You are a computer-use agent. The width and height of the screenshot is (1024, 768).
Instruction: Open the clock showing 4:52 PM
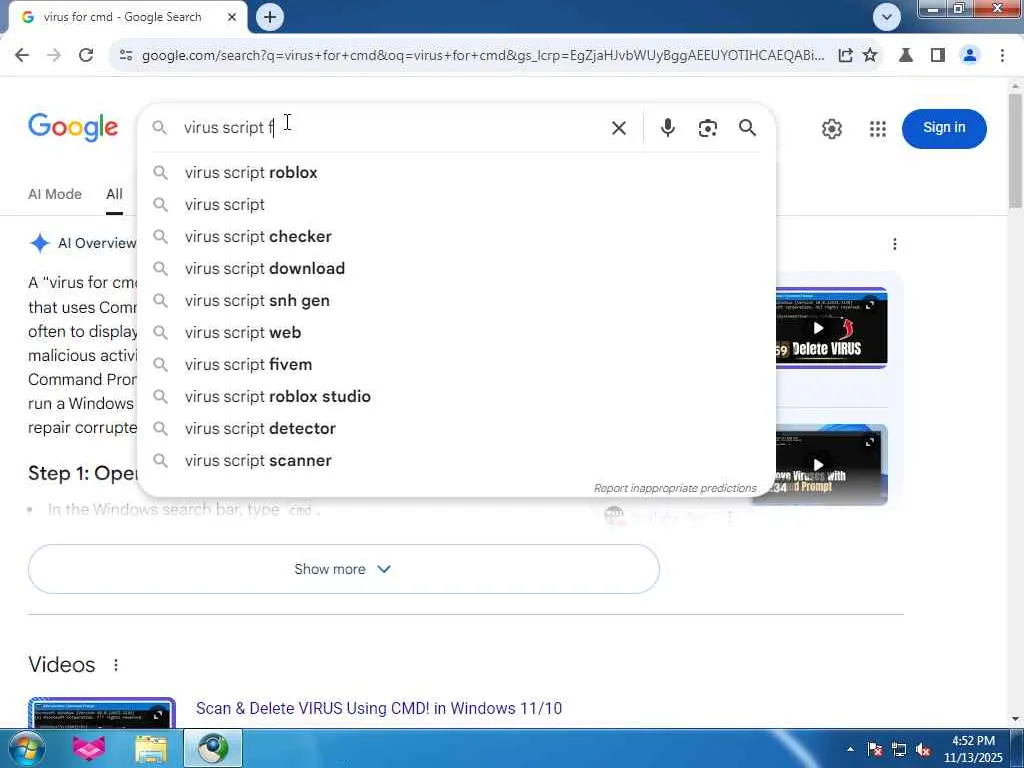pyautogui.click(x=973, y=749)
